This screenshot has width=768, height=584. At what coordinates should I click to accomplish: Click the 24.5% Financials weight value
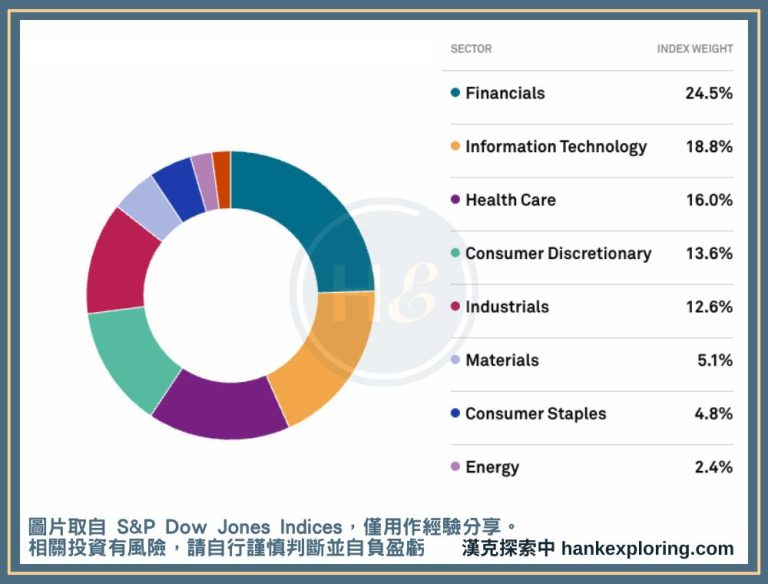pyautogui.click(x=708, y=93)
